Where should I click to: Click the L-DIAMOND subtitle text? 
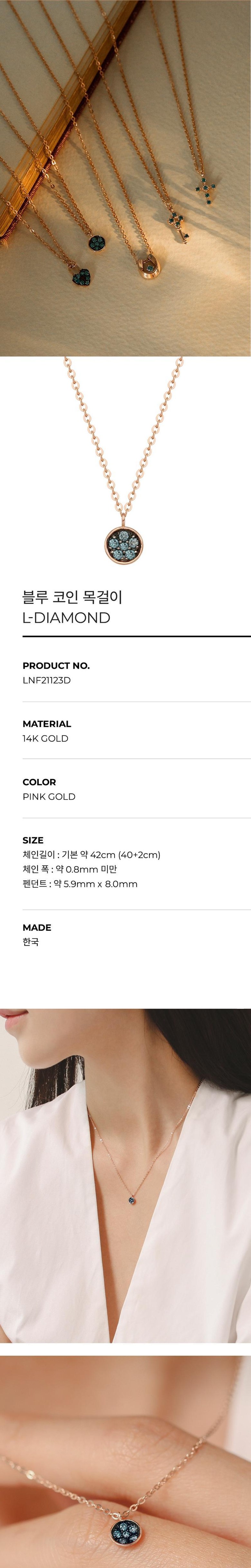(66, 618)
